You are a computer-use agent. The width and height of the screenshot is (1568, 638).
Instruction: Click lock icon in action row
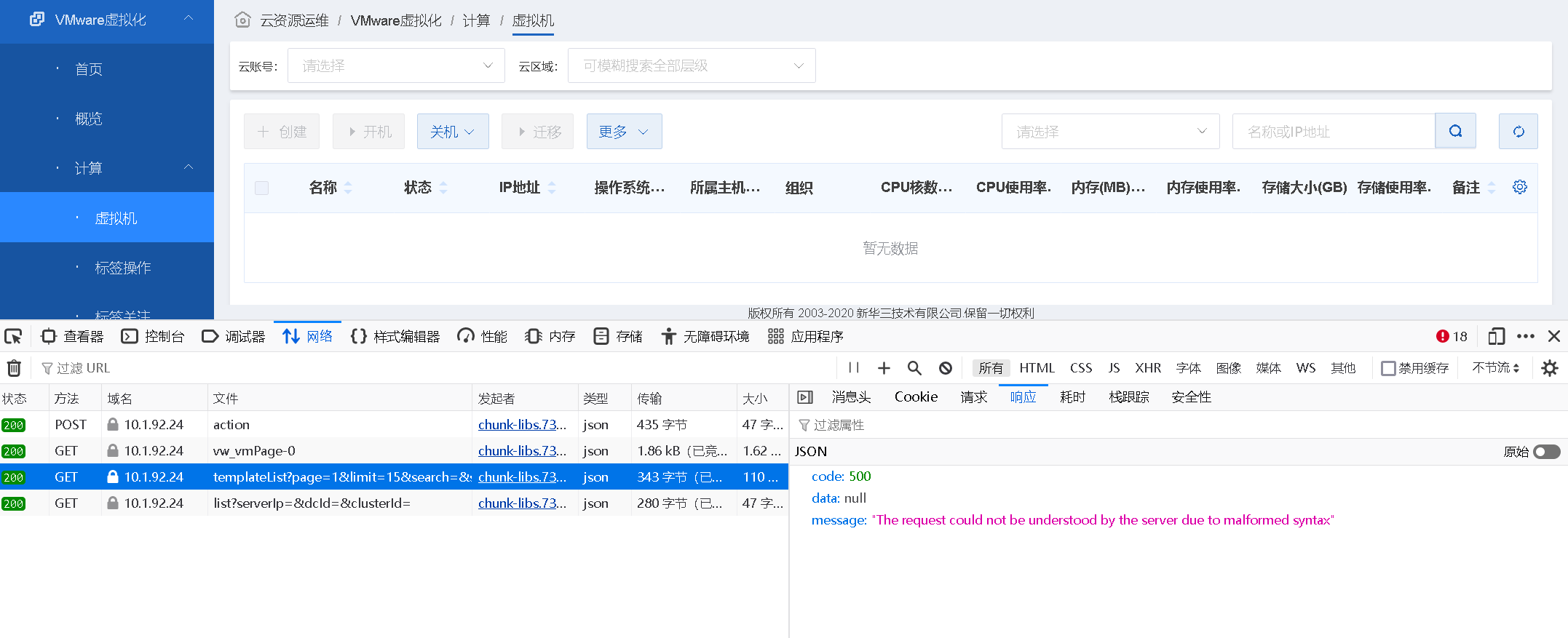click(x=113, y=424)
